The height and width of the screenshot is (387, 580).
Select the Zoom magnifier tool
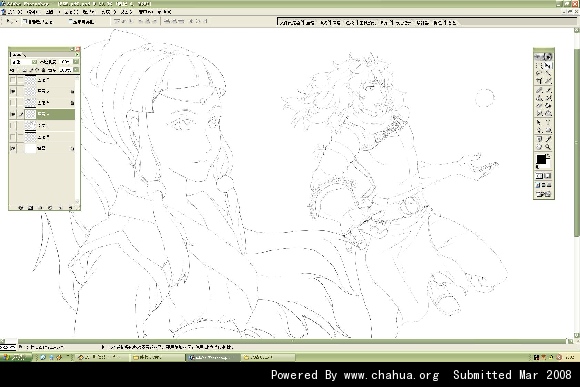click(x=548, y=147)
